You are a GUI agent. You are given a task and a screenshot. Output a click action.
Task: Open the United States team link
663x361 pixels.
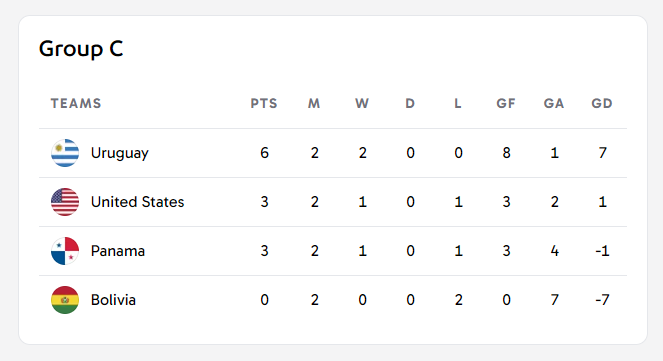(137, 202)
